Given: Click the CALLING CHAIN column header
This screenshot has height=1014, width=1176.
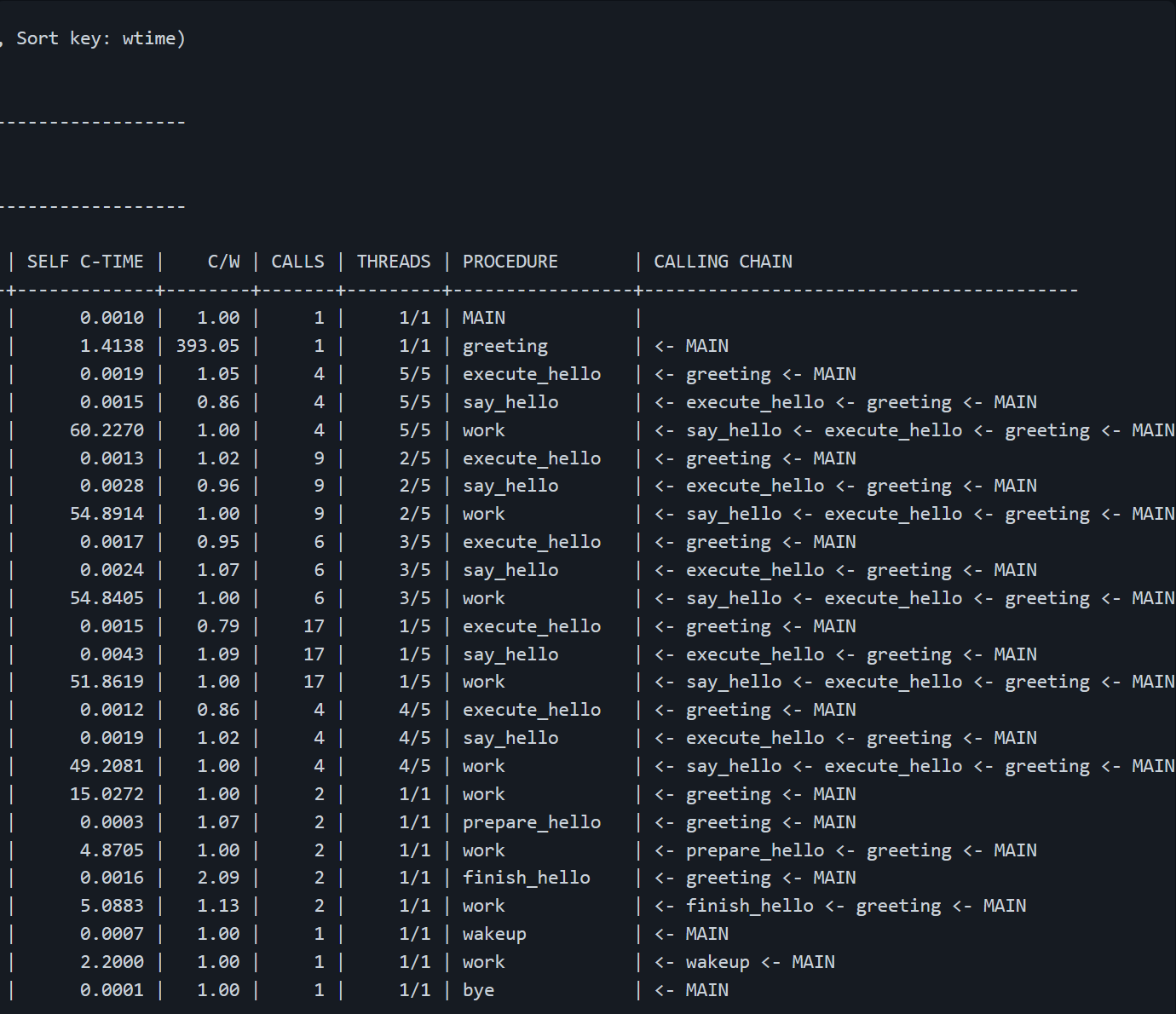Looking at the screenshot, I should coord(723,262).
